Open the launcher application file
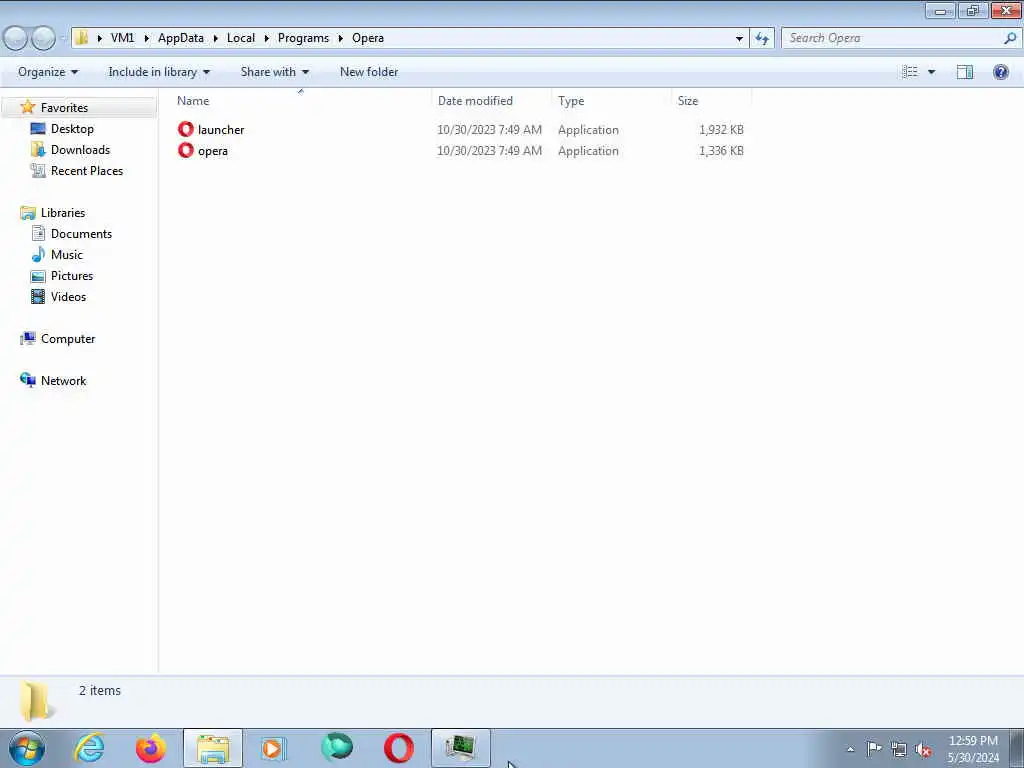The image size is (1024, 768). [221, 130]
